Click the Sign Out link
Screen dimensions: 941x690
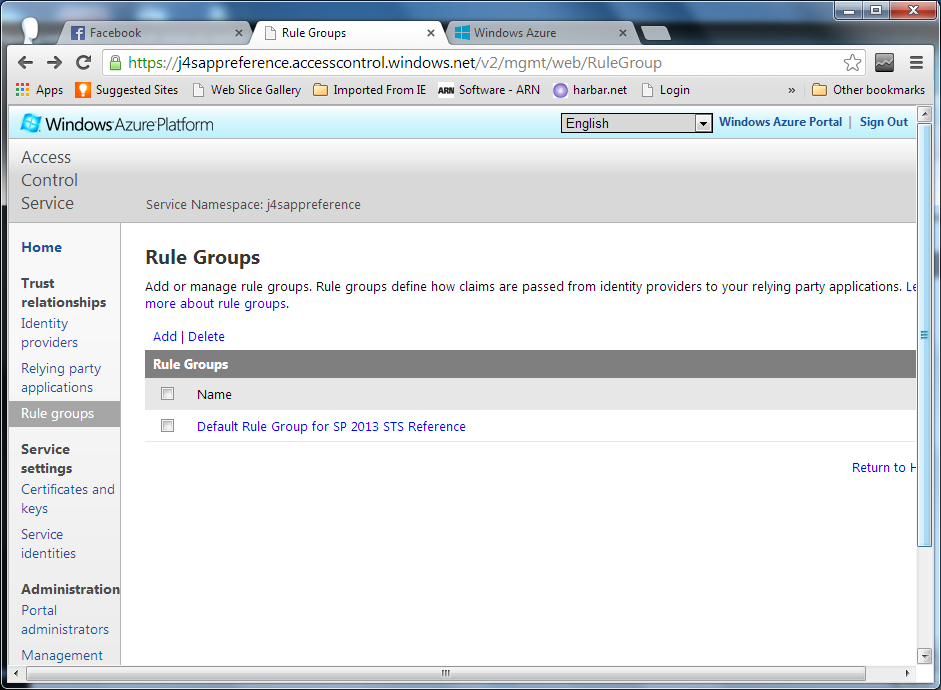[x=883, y=122]
